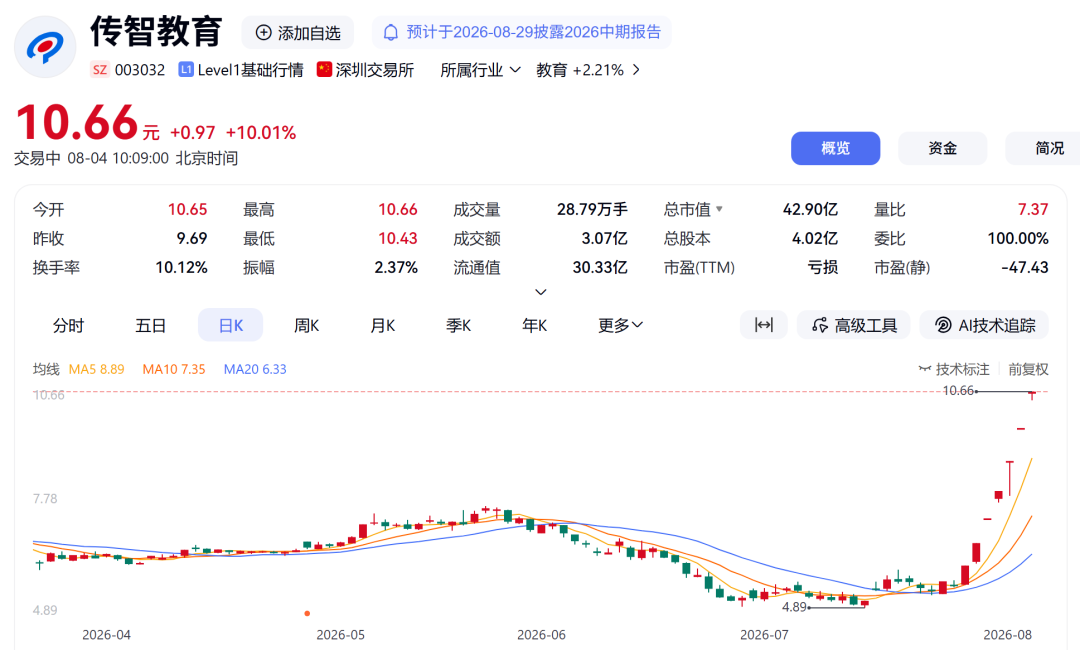1080x650 pixels.
Task: Click the 传智教育 company logo
Action: 45,47
